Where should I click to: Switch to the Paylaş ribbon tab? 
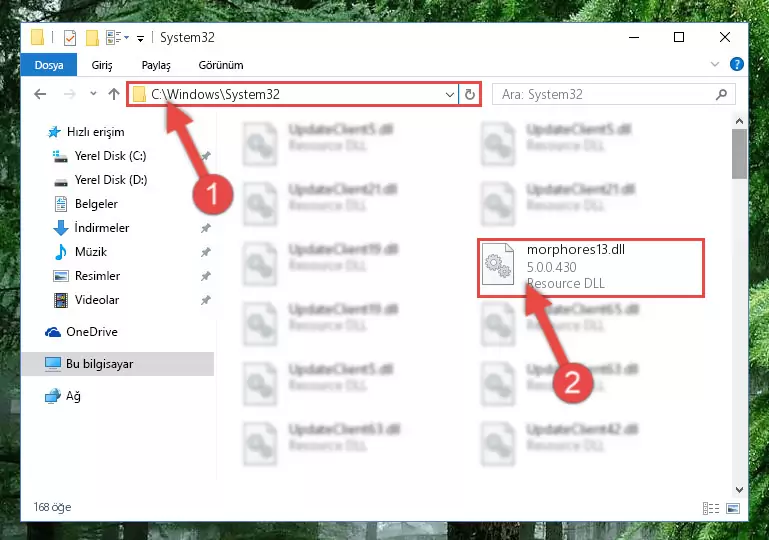[156, 65]
